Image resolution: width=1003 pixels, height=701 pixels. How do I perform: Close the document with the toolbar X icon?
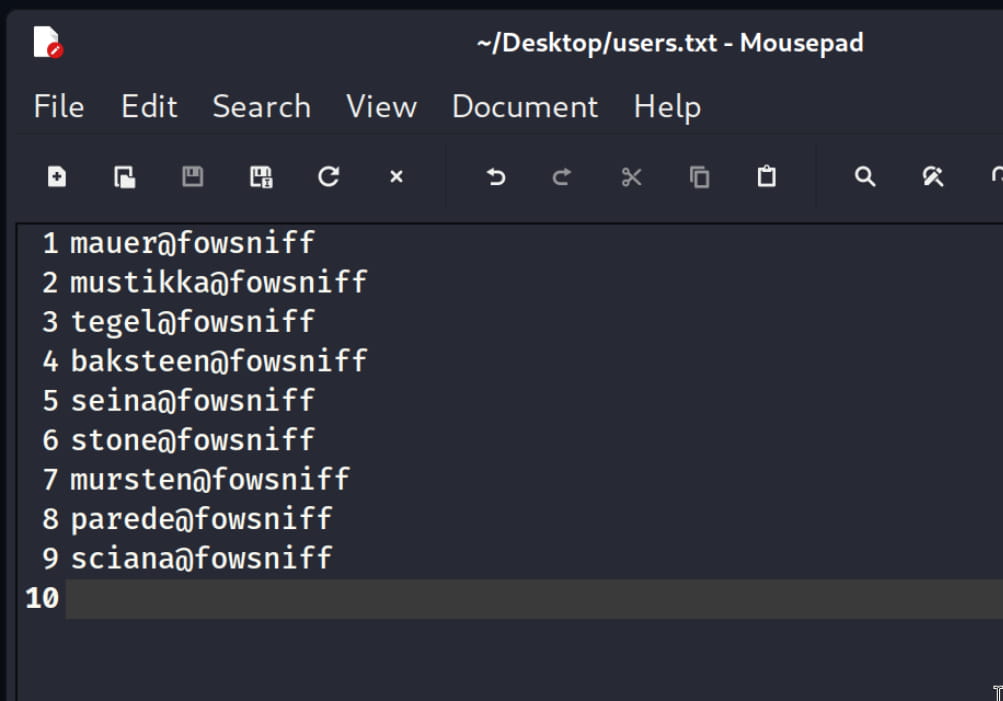click(x=396, y=177)
